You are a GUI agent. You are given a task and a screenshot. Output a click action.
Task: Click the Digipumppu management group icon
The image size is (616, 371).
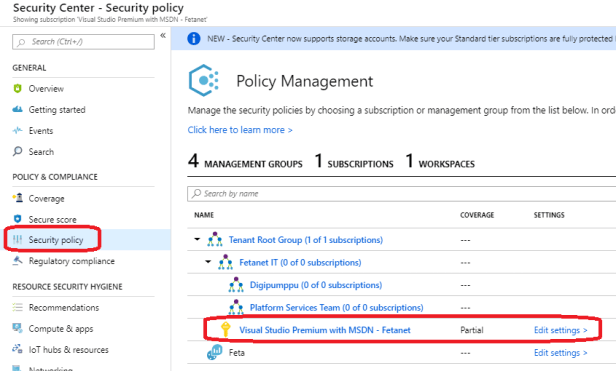pyautogui.click(x=236, y=285)
